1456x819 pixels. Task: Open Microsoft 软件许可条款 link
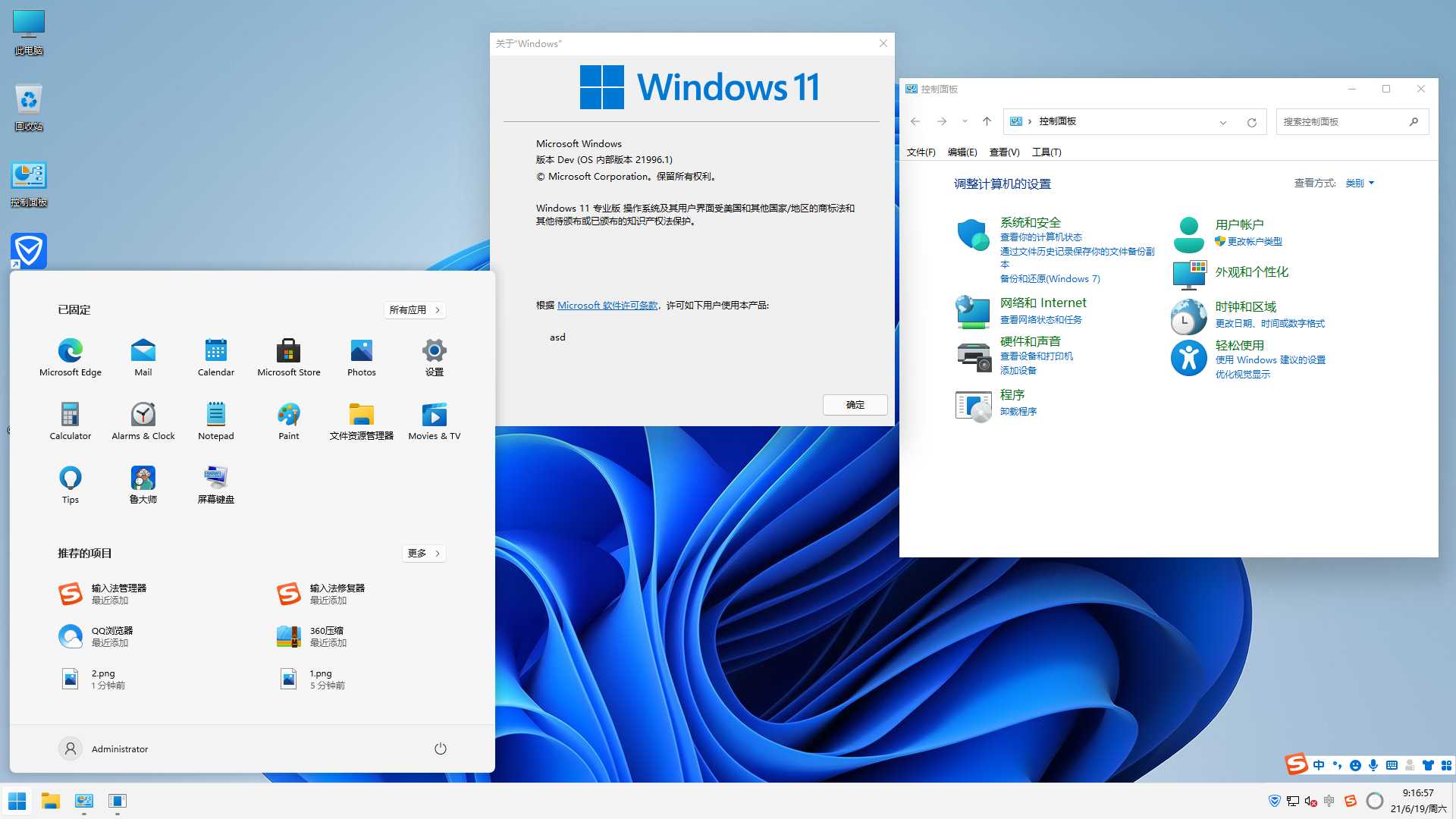coord(607,305)
